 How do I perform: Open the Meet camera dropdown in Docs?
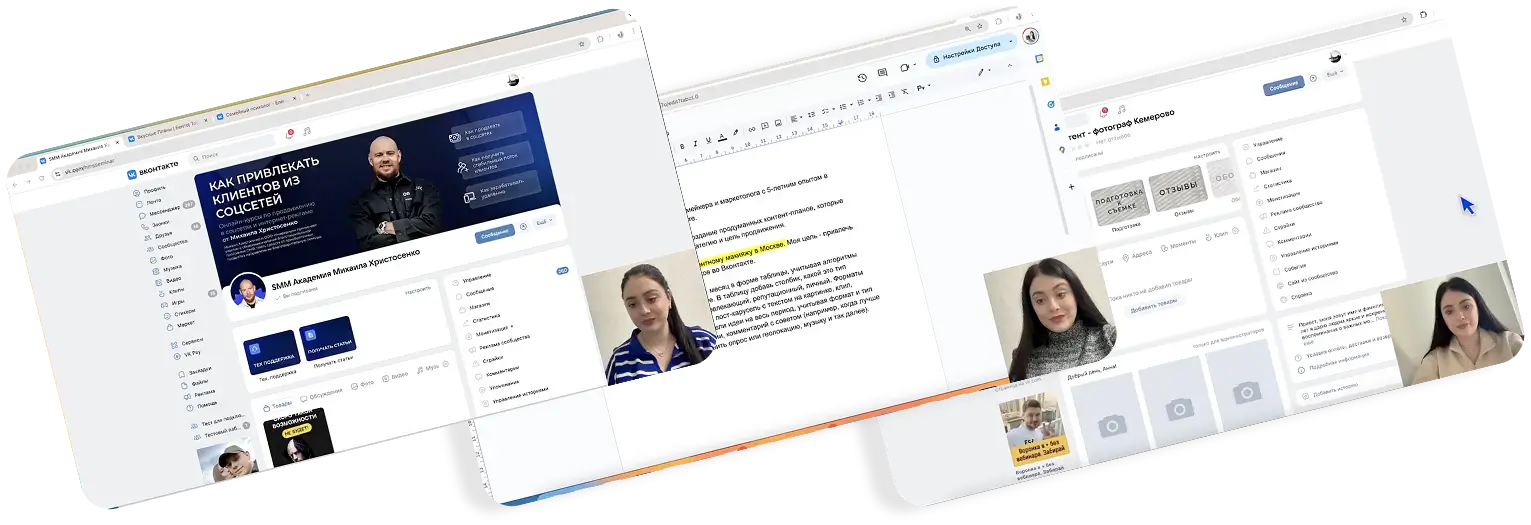pos(908,66)
